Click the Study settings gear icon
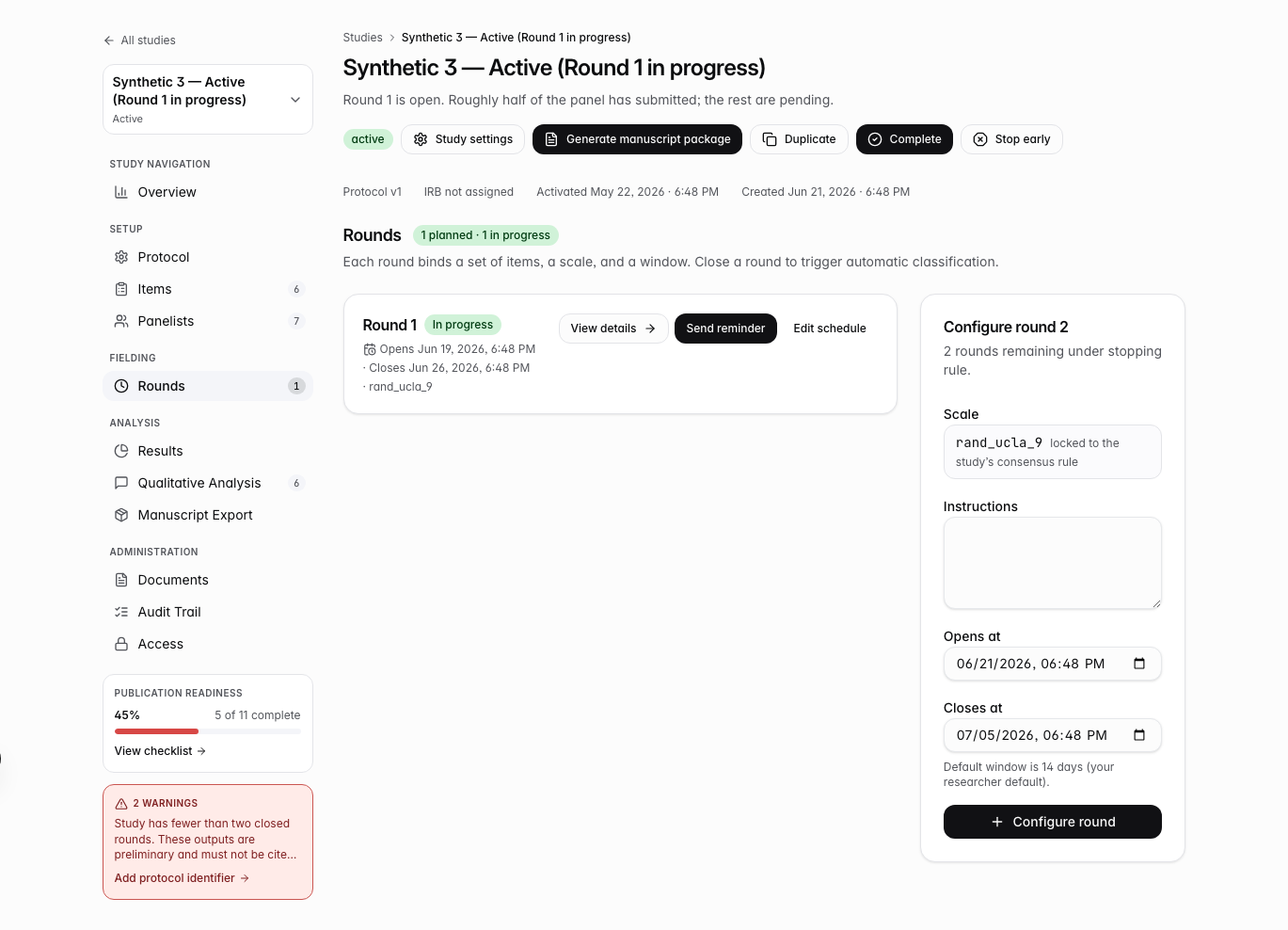Image resolution: width=1288 pixels, height=930 pixels. tap(421, 139)
